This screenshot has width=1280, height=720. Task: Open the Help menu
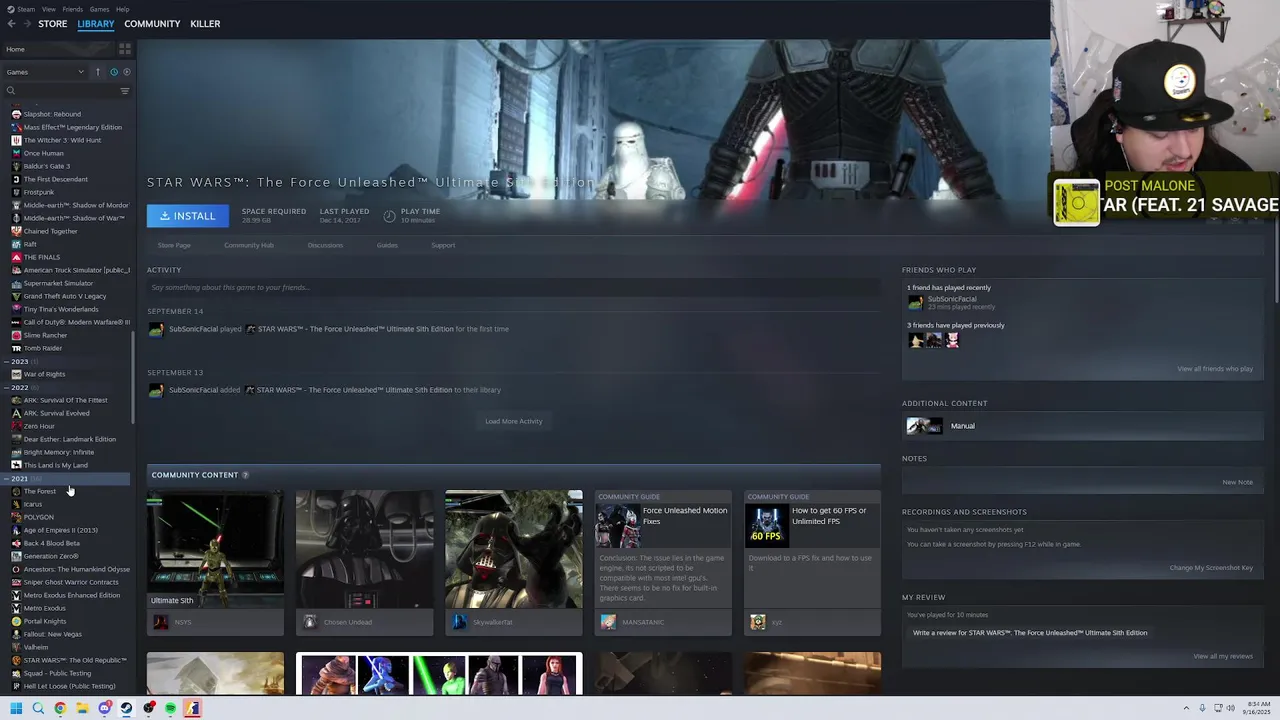122,9
